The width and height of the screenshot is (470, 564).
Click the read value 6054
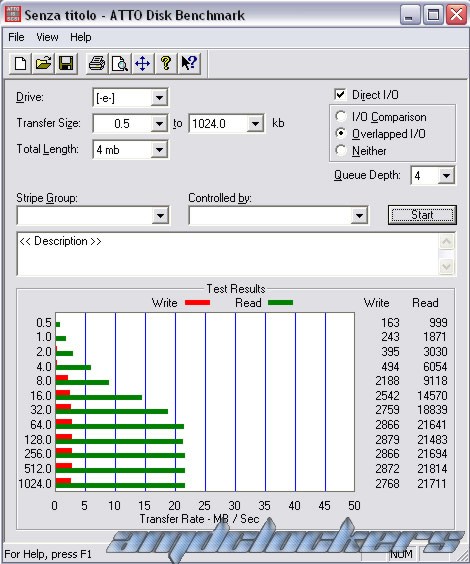(435, 367)
